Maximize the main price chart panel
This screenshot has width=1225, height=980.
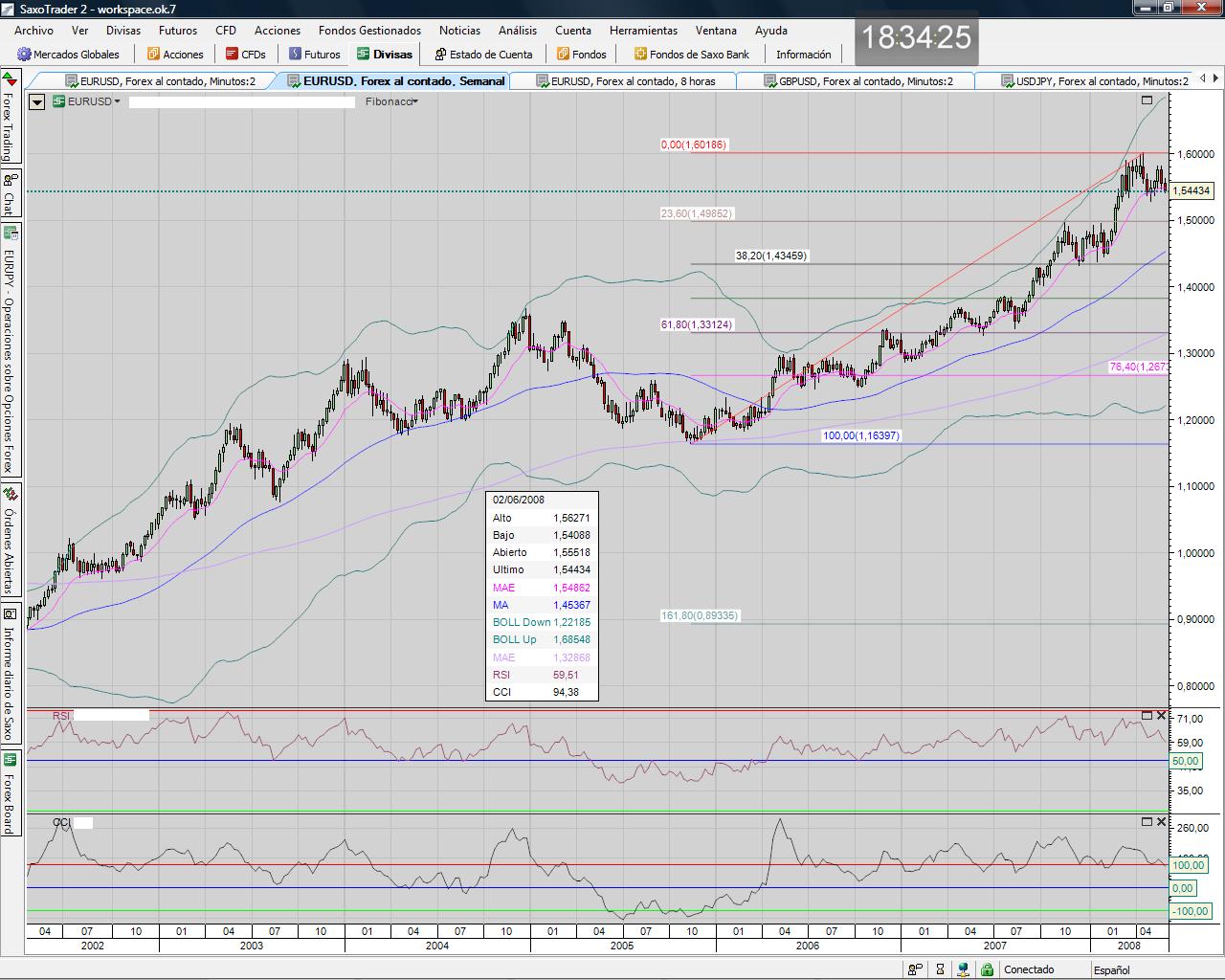pos(1147,100)
